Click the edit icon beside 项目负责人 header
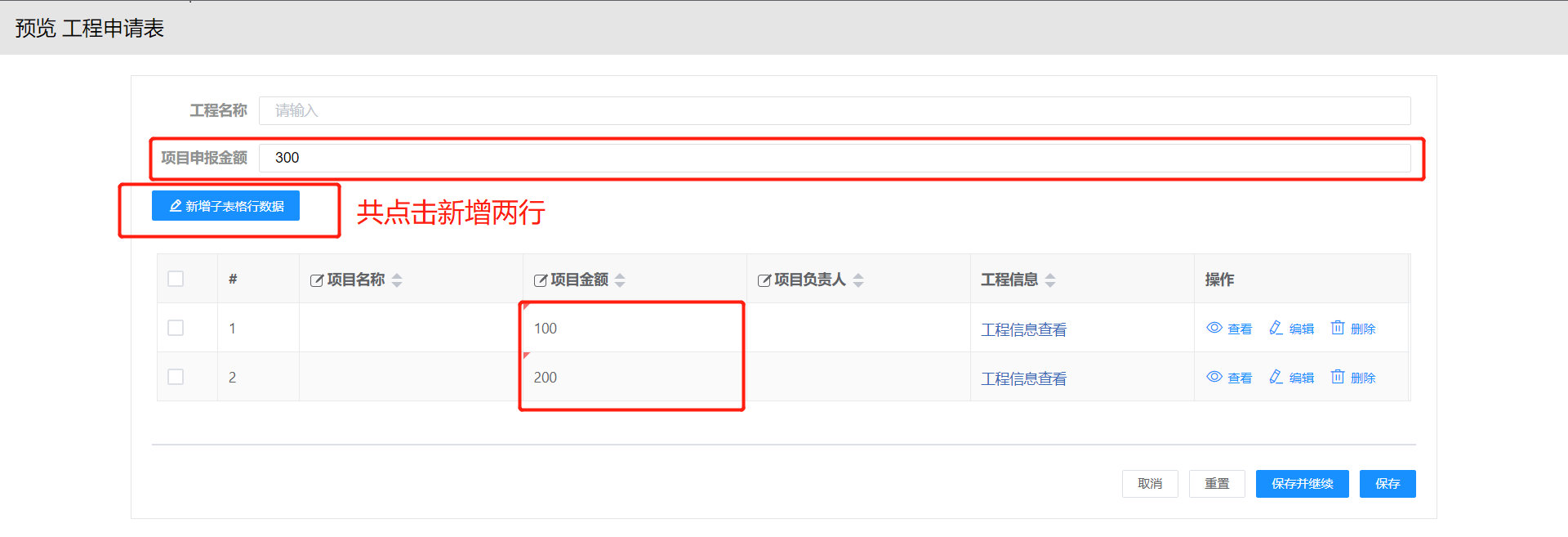The height and width of the screenshot is (537, 1568). [x=764, y=280]
